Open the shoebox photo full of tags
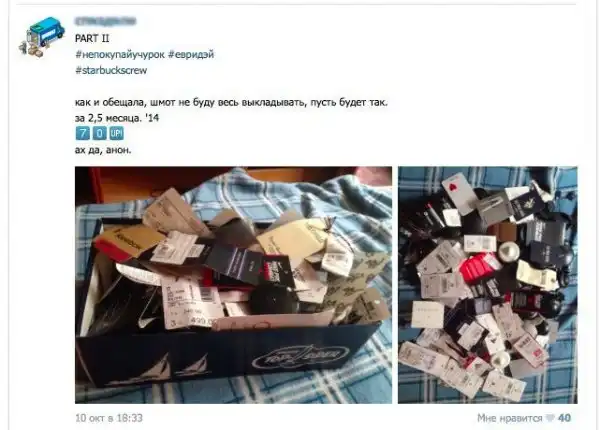600x430 pixels. 233,285
